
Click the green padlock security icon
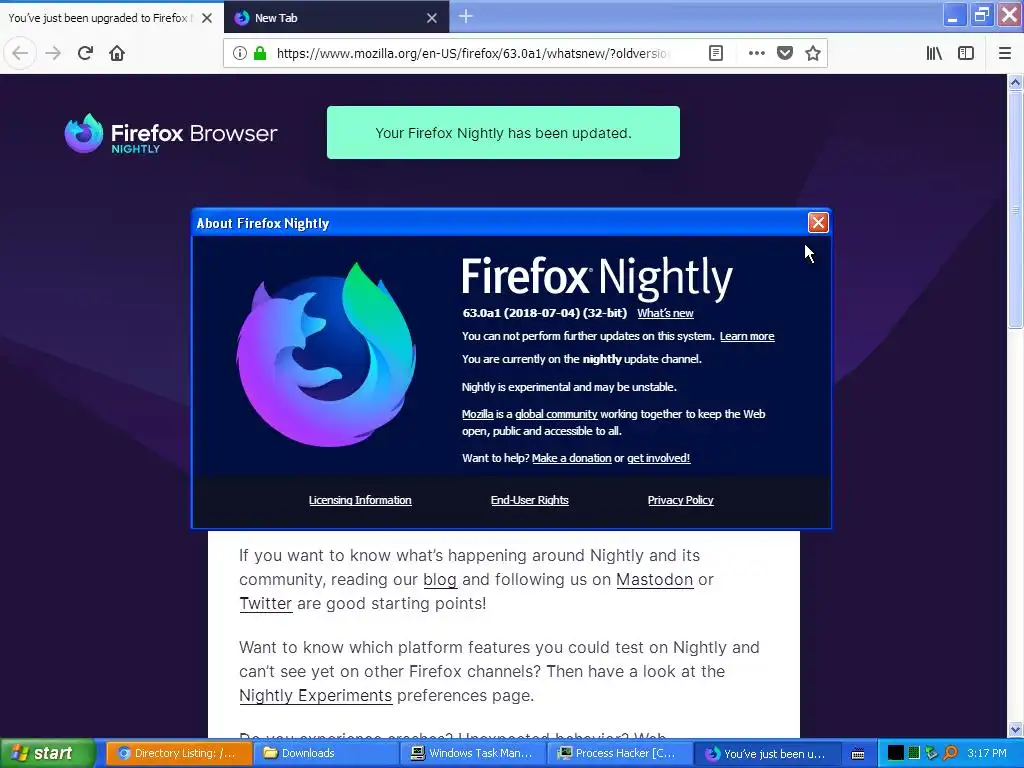260,53
